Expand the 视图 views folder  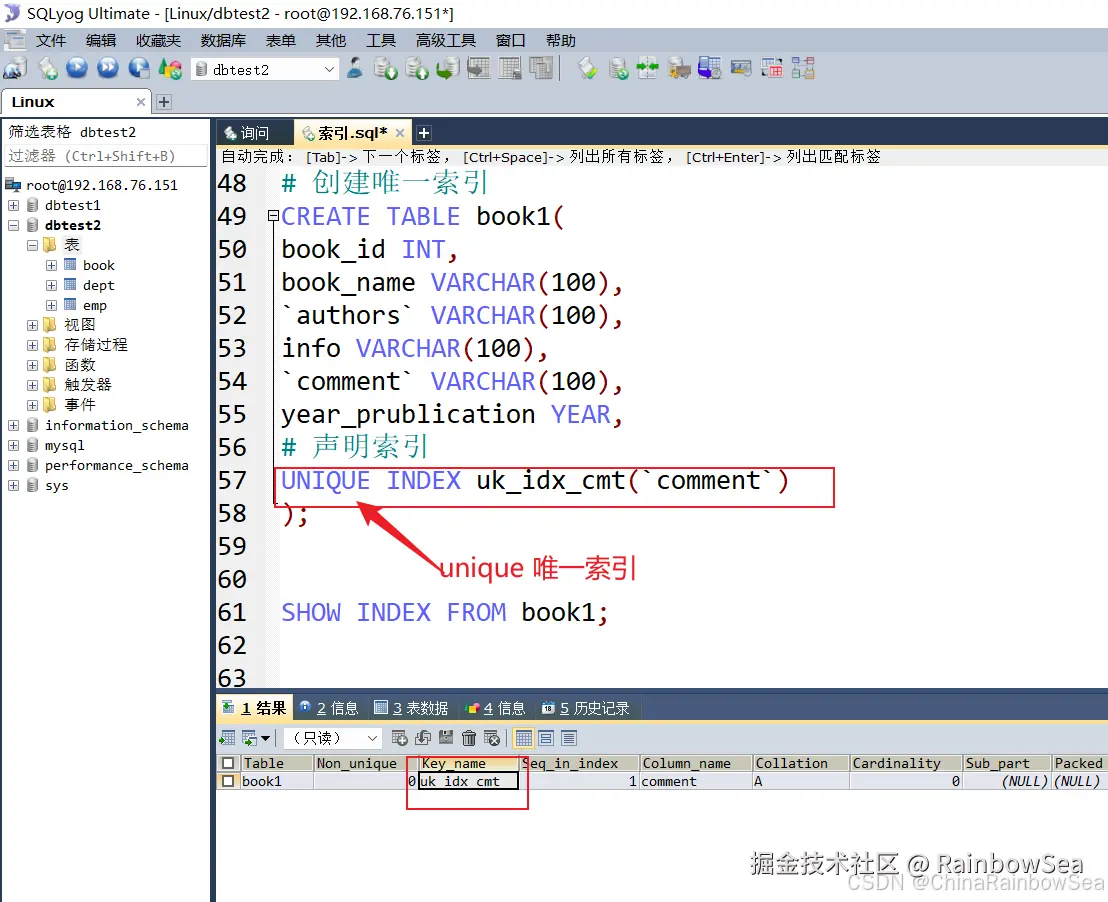(x=33, y=324)
